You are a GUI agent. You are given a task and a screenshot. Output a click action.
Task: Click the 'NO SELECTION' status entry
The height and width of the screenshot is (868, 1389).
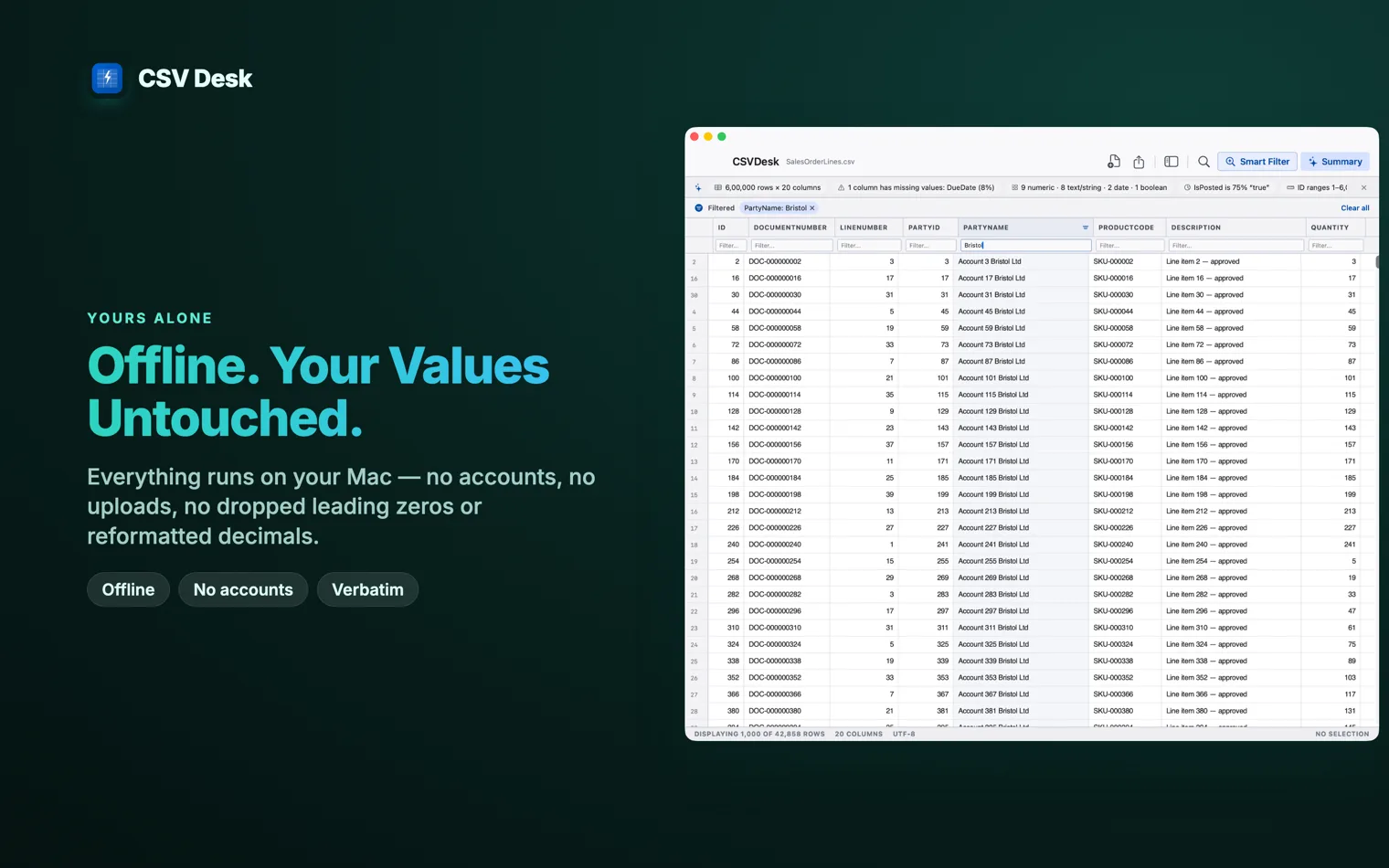(1342, 734)
